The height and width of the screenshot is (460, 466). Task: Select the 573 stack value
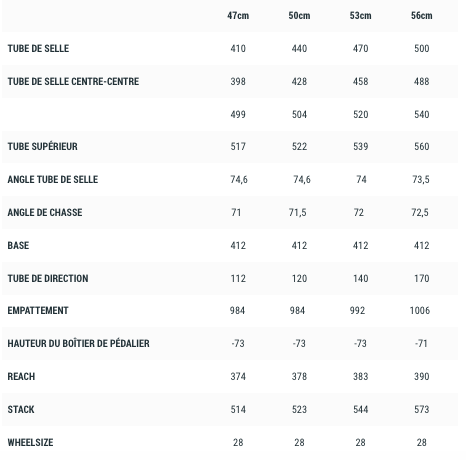(x=422, y=410)
